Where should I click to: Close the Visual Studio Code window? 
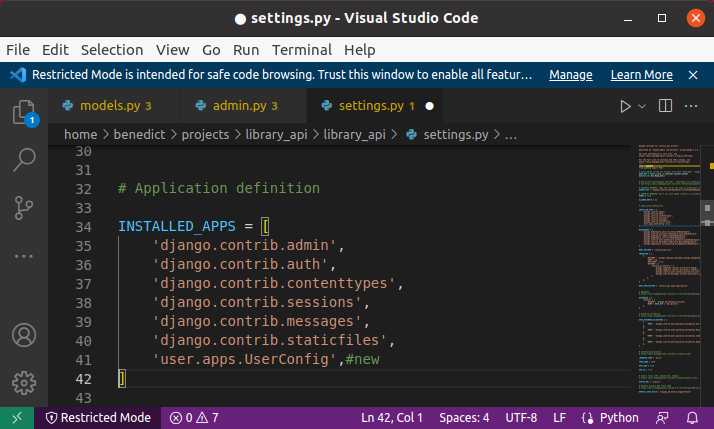[695, 18]
